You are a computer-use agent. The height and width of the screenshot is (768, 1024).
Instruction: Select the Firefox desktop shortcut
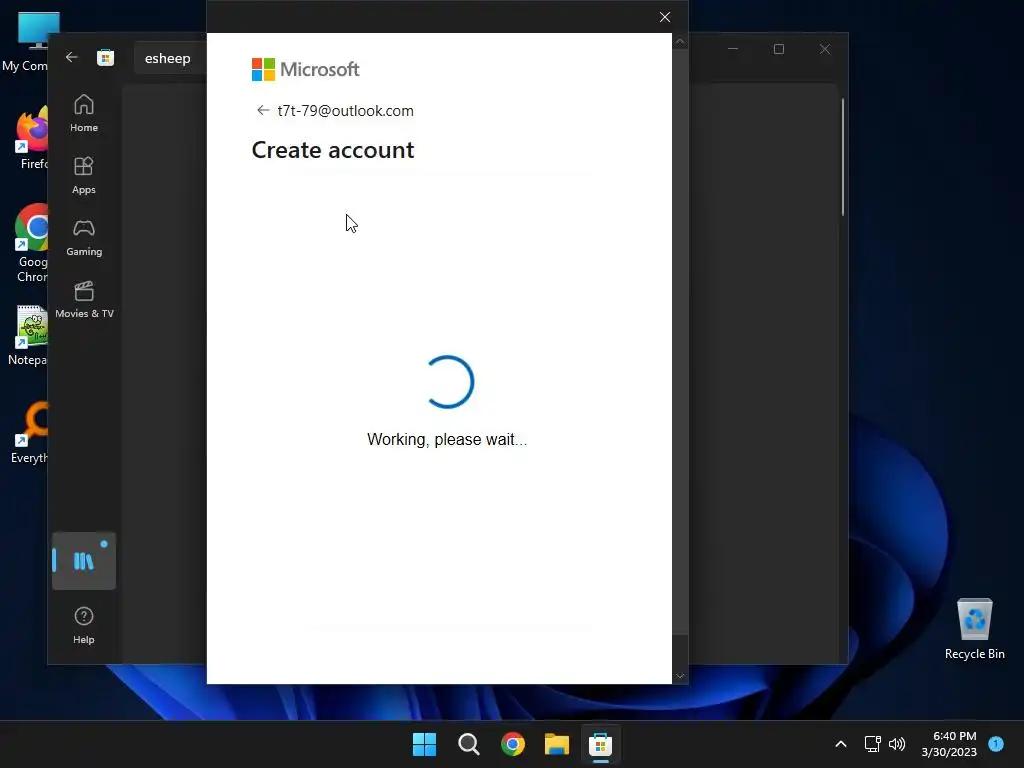31,139
